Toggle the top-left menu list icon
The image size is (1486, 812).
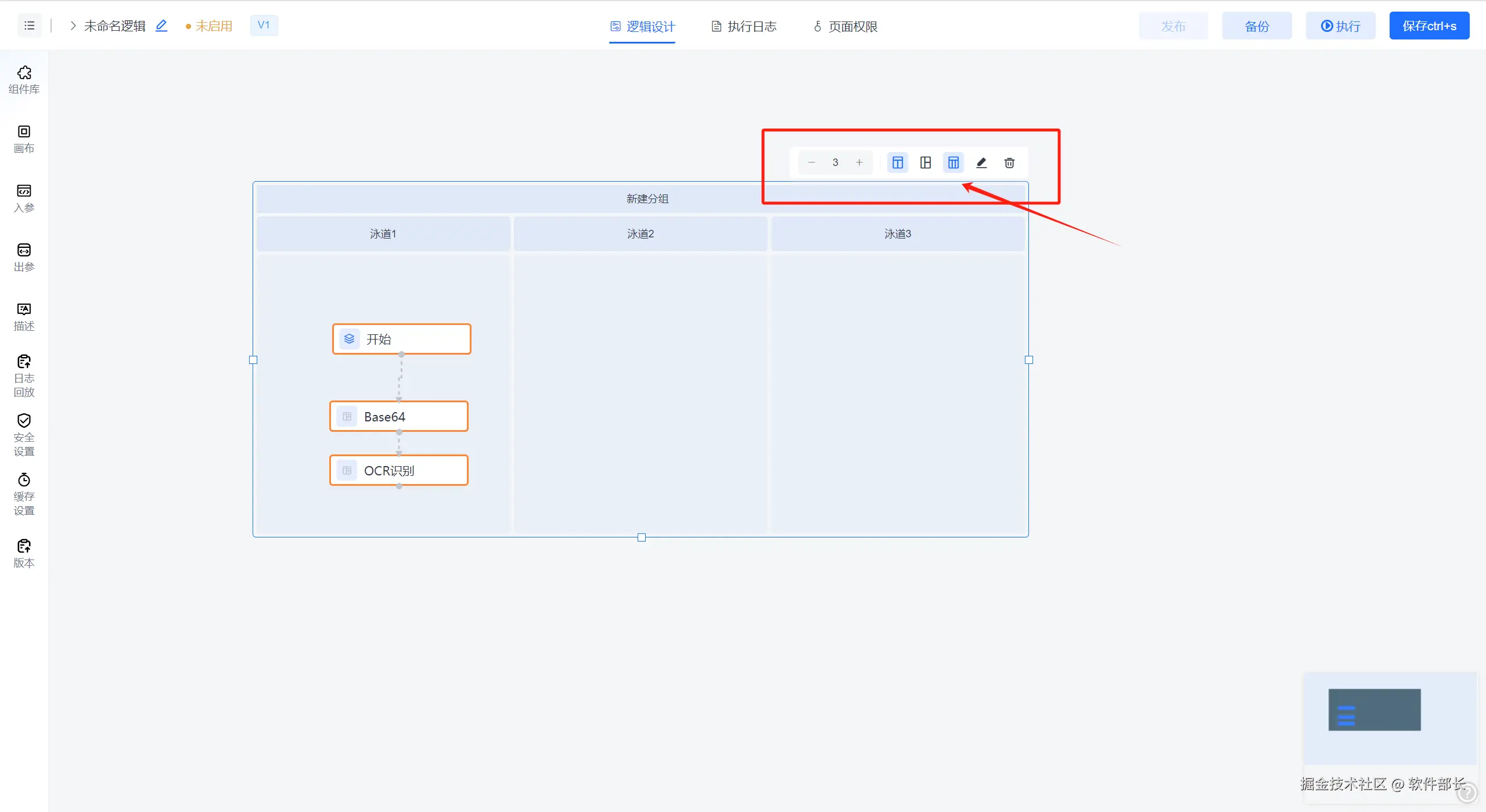coord(29,26)
